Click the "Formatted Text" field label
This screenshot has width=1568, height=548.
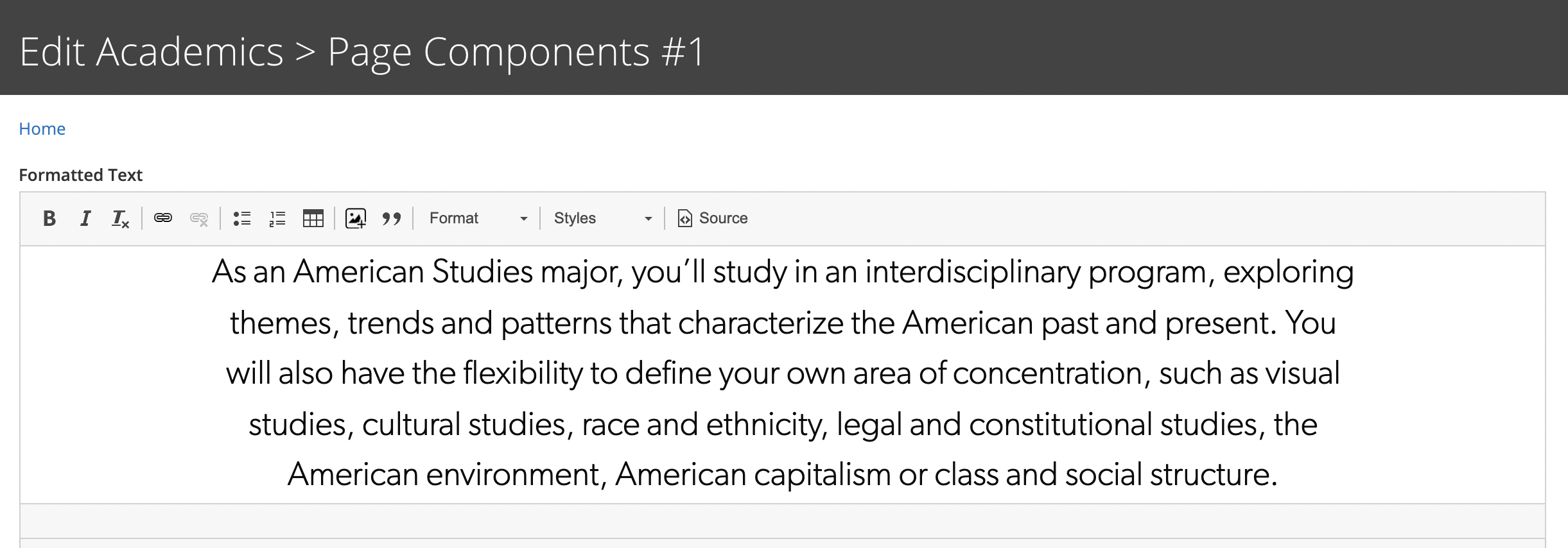point(81,175)
